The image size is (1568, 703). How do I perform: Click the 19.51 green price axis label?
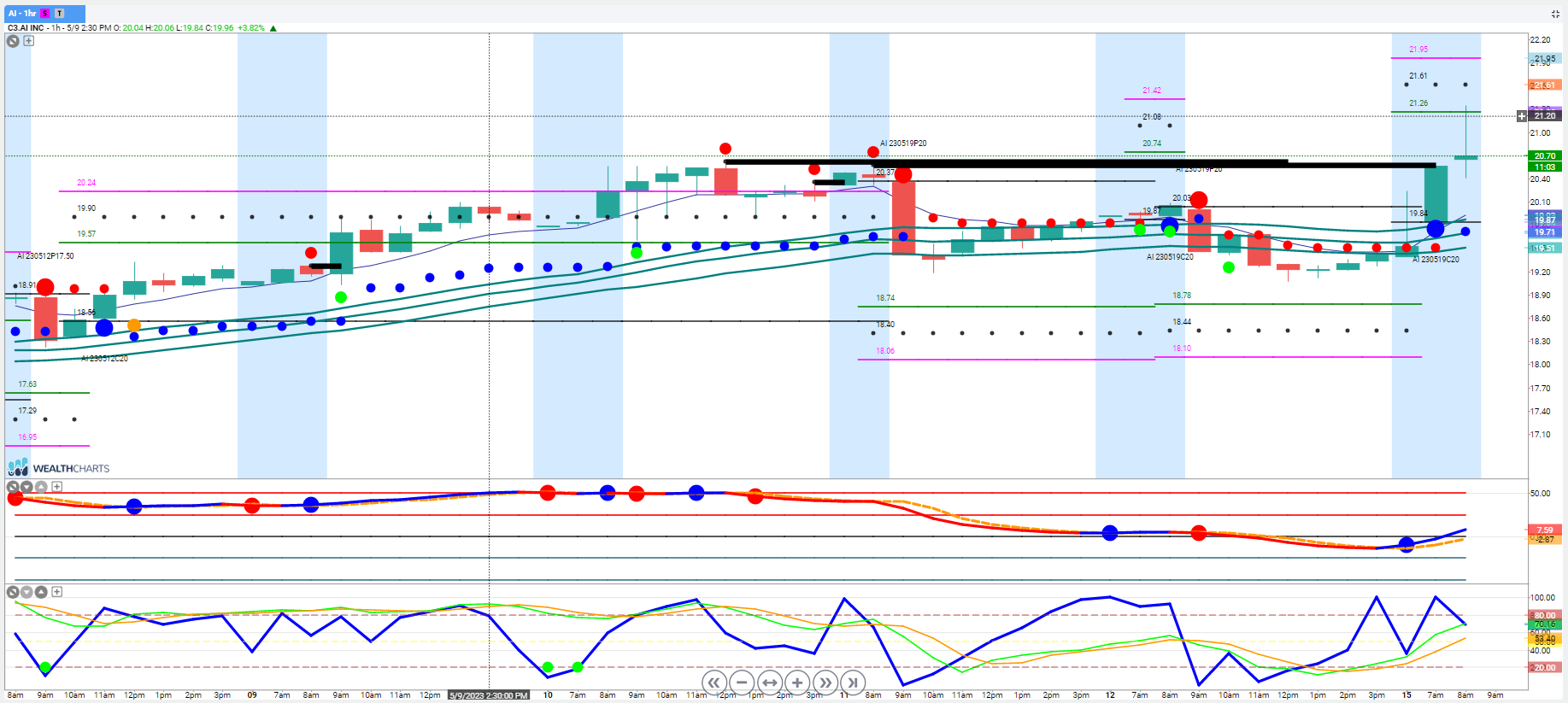(x=1545, y=249)
